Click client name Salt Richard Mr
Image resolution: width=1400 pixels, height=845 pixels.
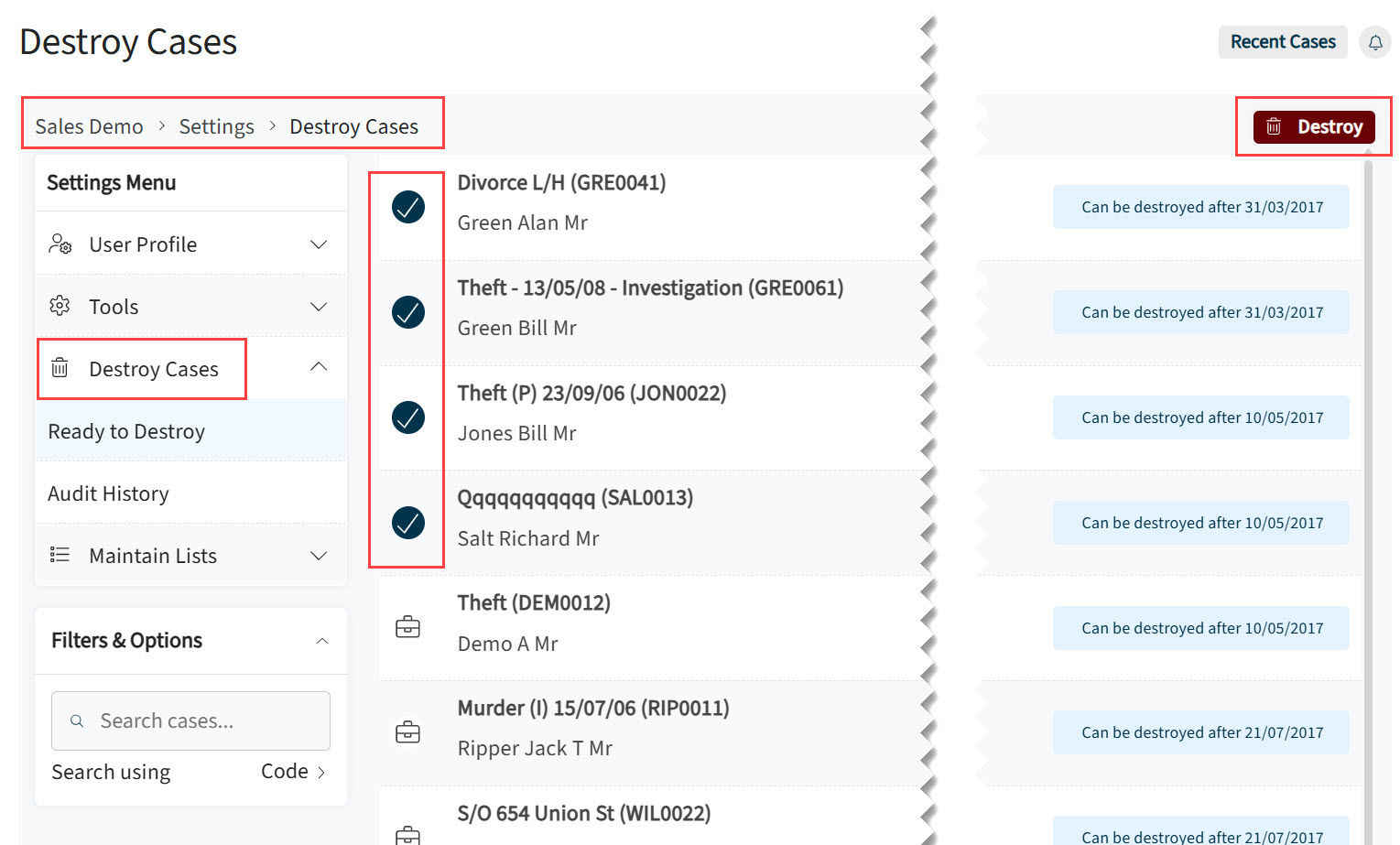(x=528, y=538)
